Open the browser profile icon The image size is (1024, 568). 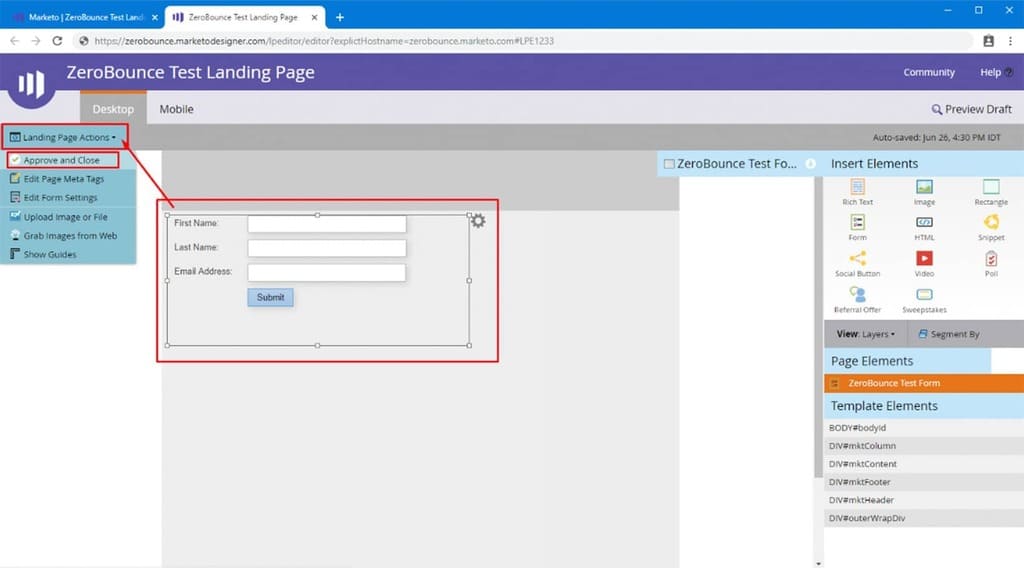coord(988,40)
